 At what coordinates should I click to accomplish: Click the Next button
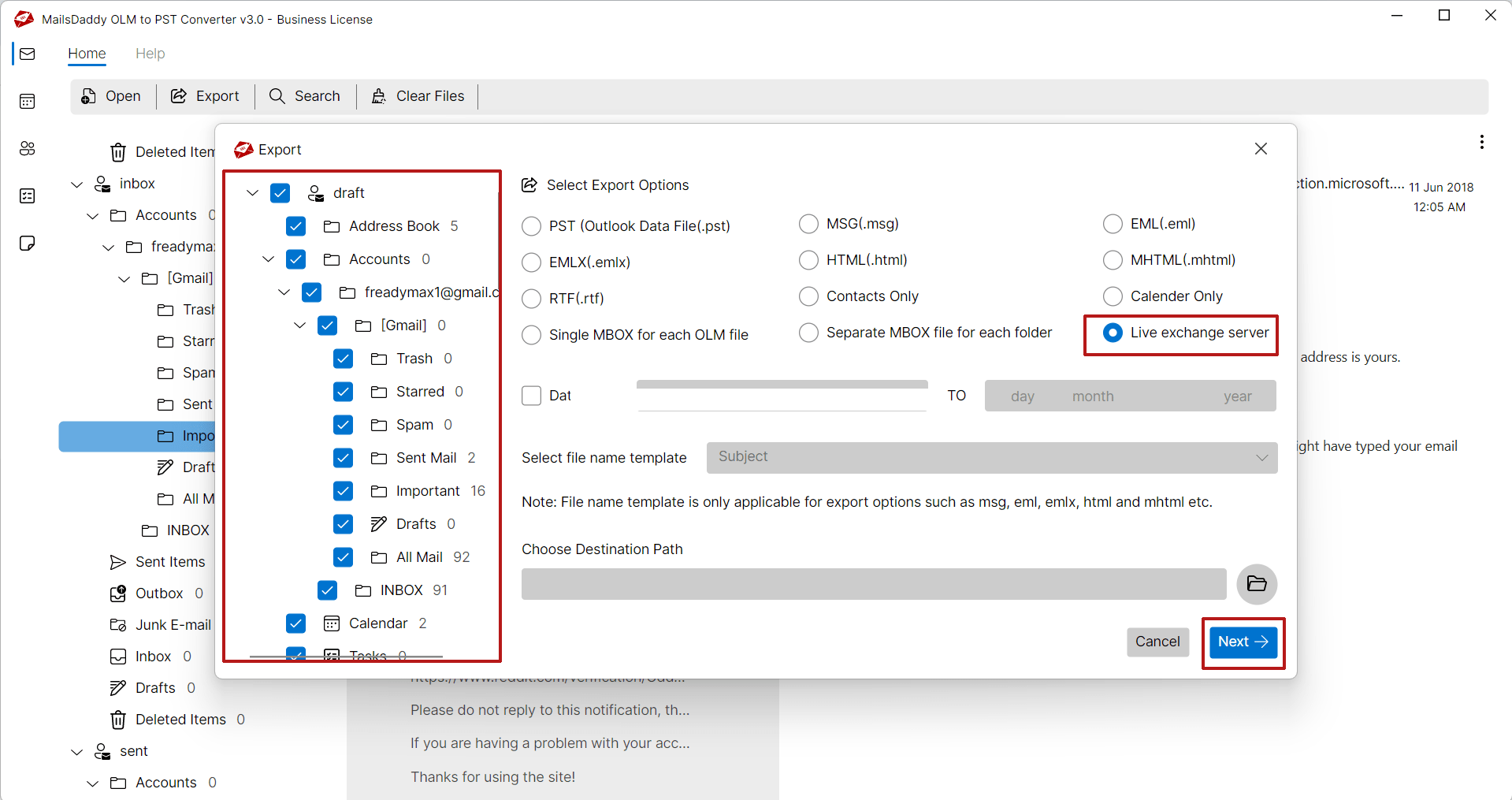(1243, 642)
